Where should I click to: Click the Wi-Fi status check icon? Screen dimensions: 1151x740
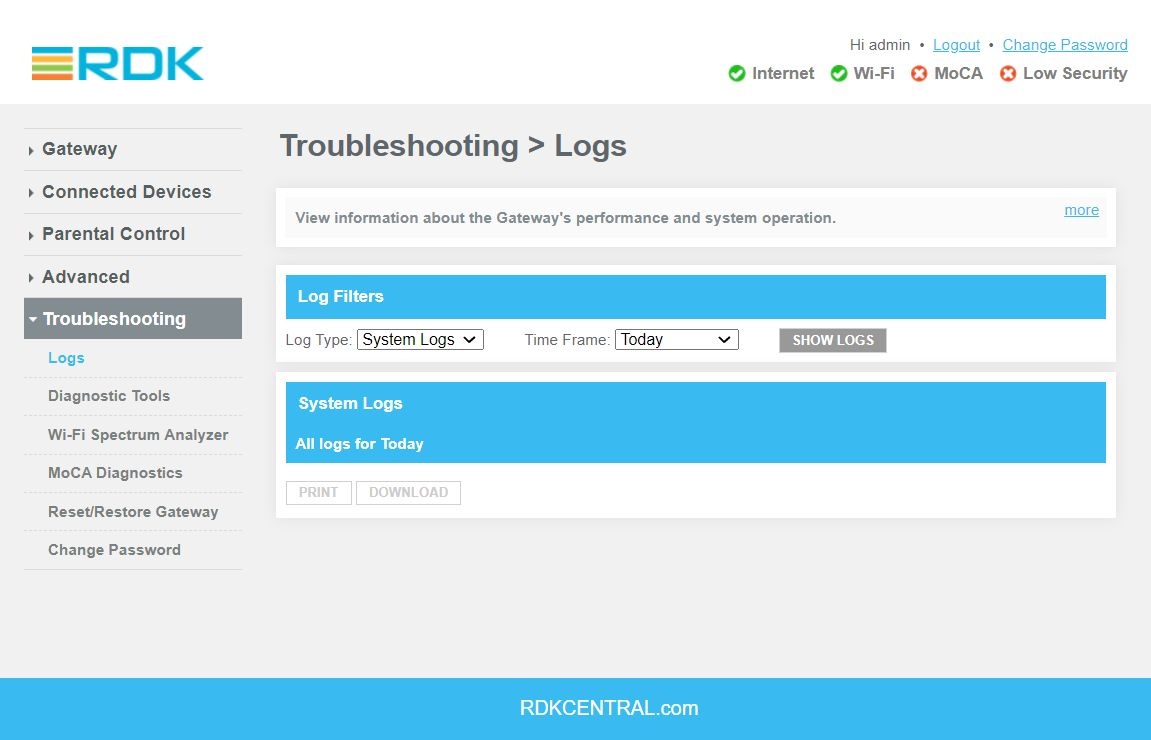click(x=839, y=73)
